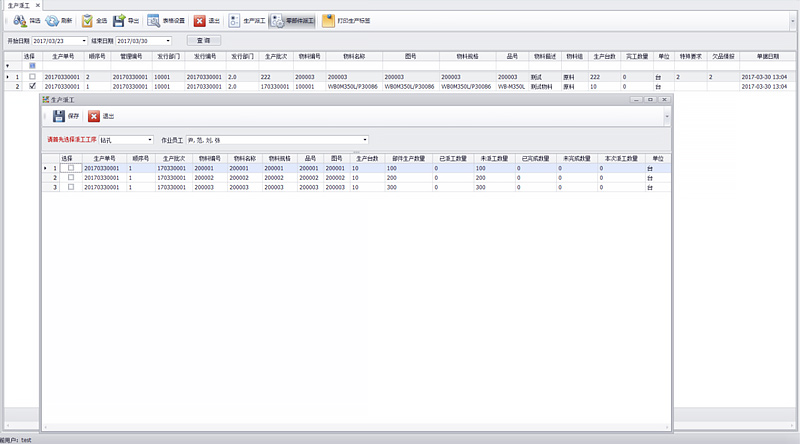Click the 生产派工 dispatch toolbar icon

234,20
